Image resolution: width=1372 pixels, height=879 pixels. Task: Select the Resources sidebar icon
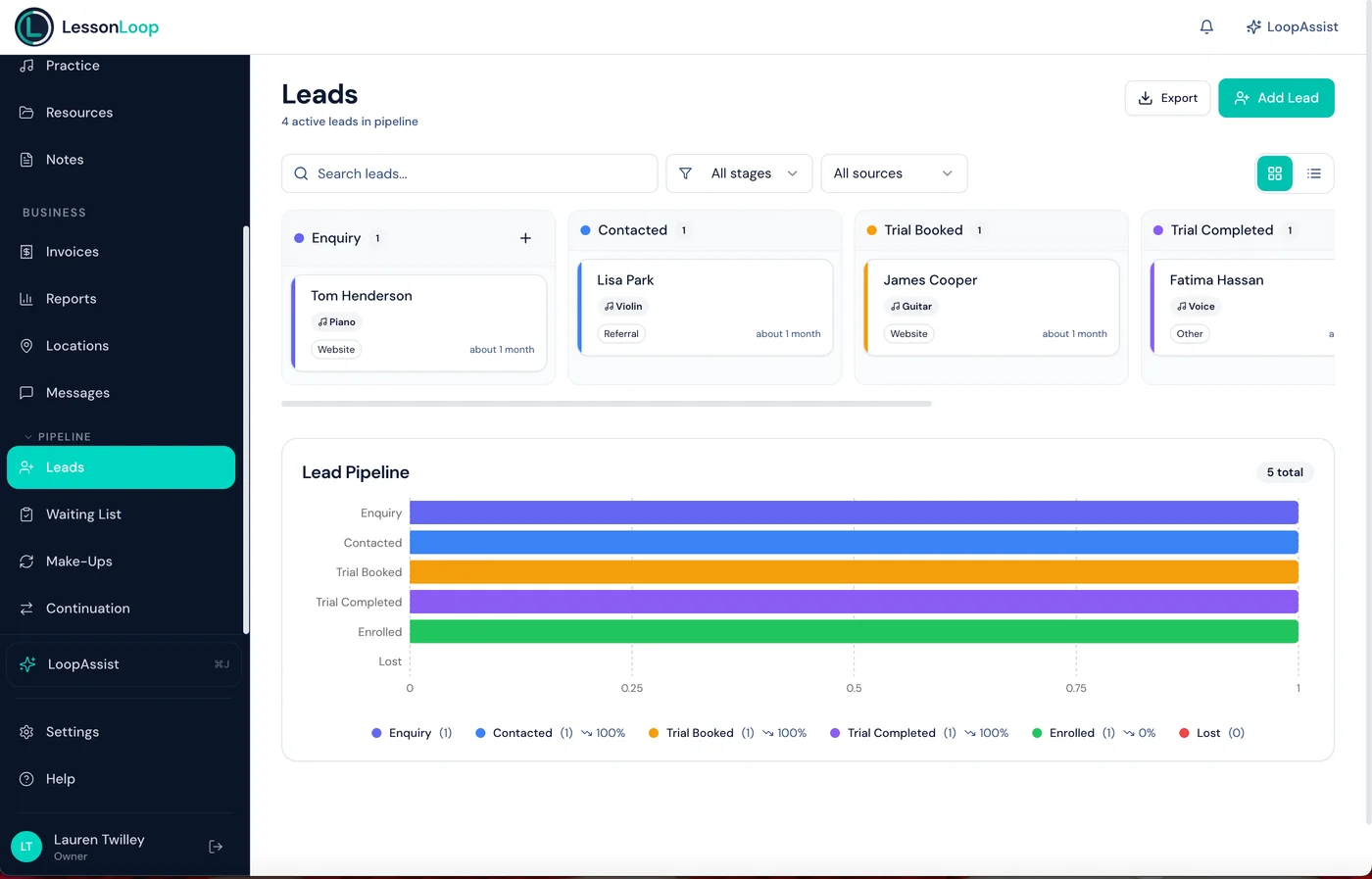pyautogui.click(x=25, y=112)
